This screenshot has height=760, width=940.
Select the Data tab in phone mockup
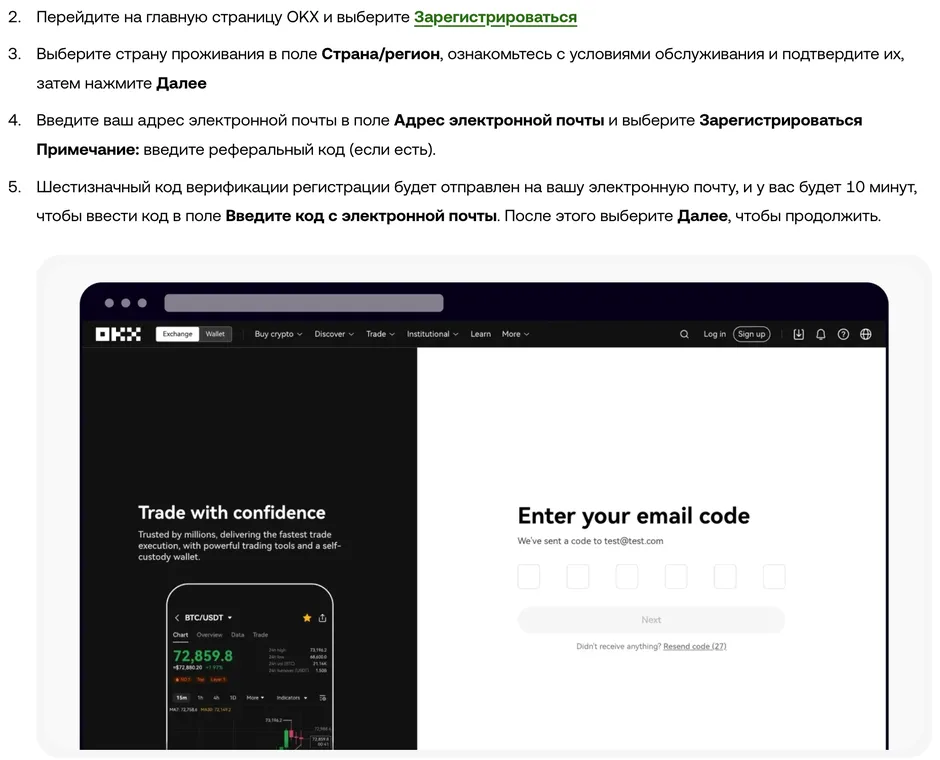(238, 635)
